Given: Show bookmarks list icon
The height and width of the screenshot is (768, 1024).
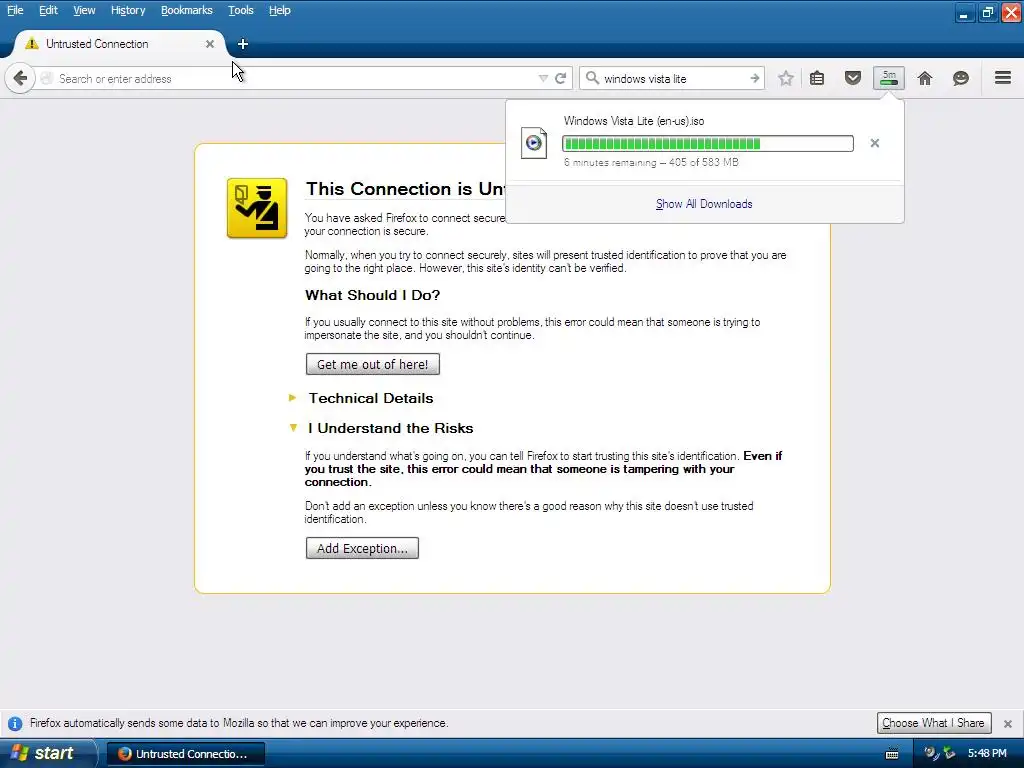Looking at the screenshot, I should [x=817, y=78].
